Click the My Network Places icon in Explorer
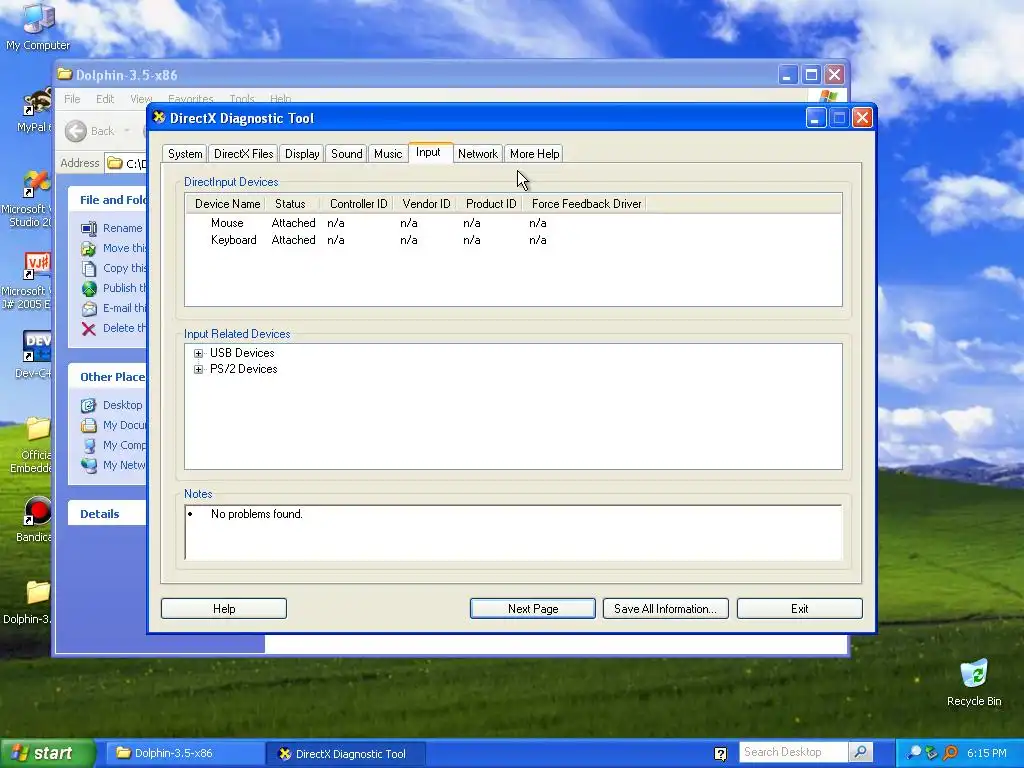 coord(89,466)
